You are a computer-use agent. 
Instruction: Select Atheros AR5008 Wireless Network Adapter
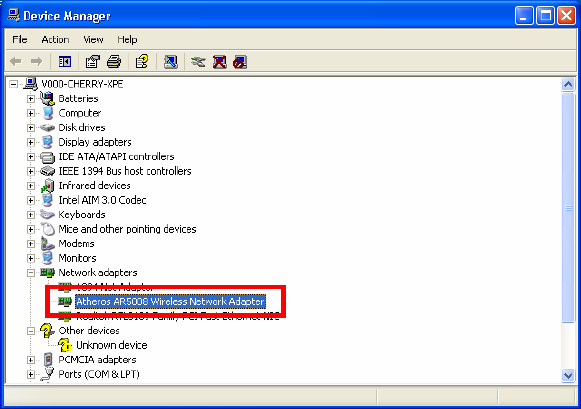tap(170, 302)
